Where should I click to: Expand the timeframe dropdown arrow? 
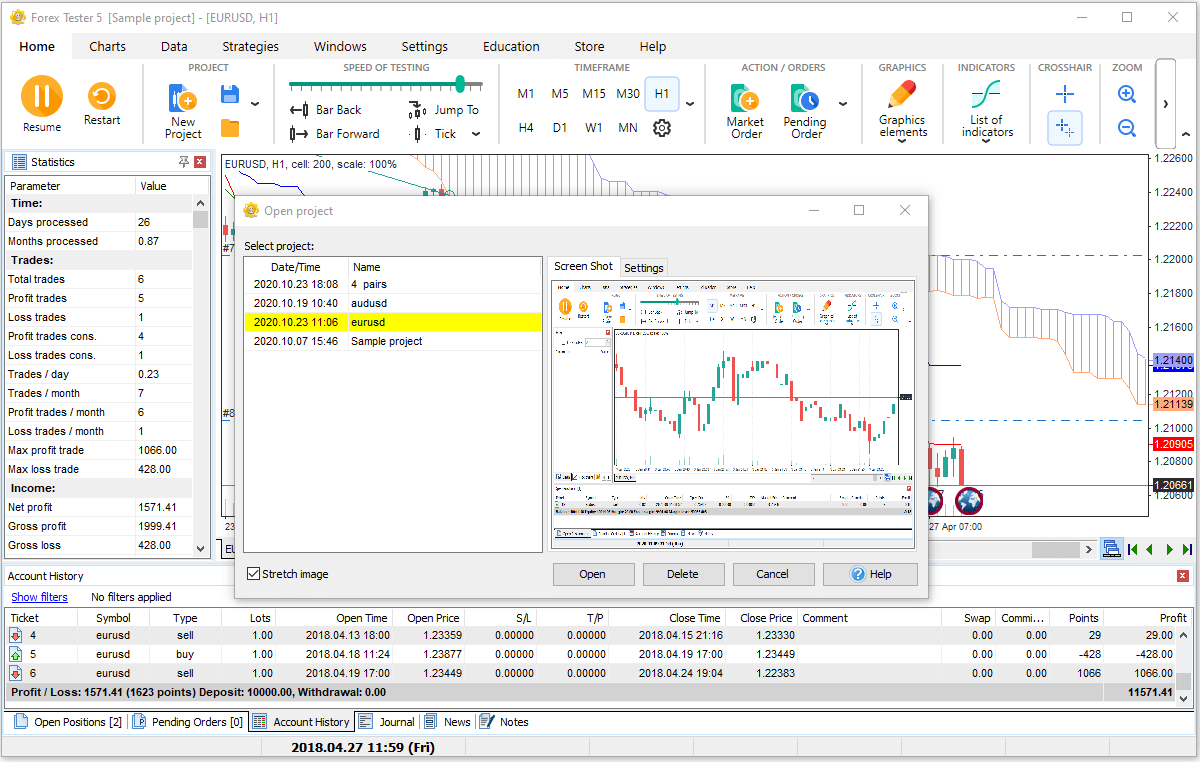(x=690, y=104)
